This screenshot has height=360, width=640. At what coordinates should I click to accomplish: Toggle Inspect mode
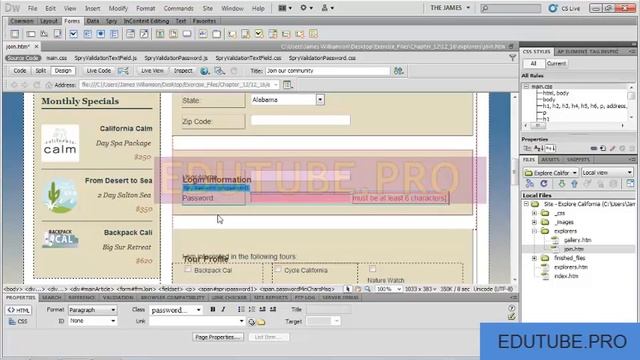(183, 71)
